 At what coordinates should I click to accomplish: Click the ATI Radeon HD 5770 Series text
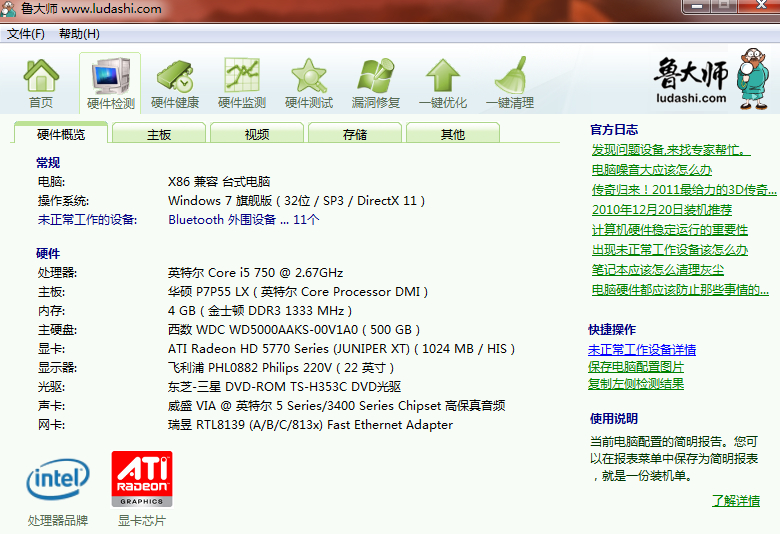(x=341, y=348)
